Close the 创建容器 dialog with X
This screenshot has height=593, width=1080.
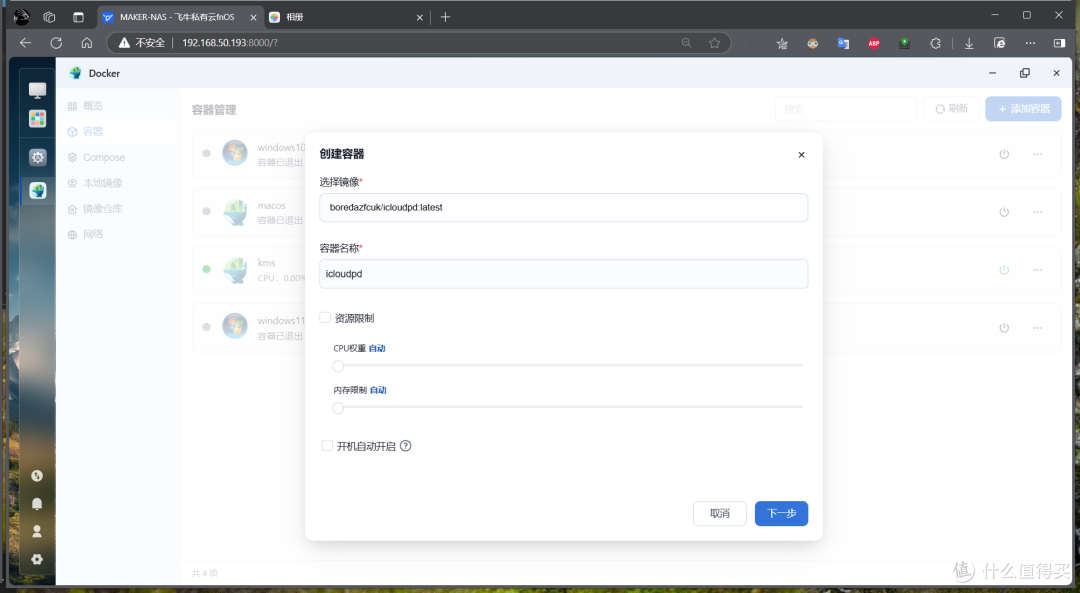[x=801, y=155]
